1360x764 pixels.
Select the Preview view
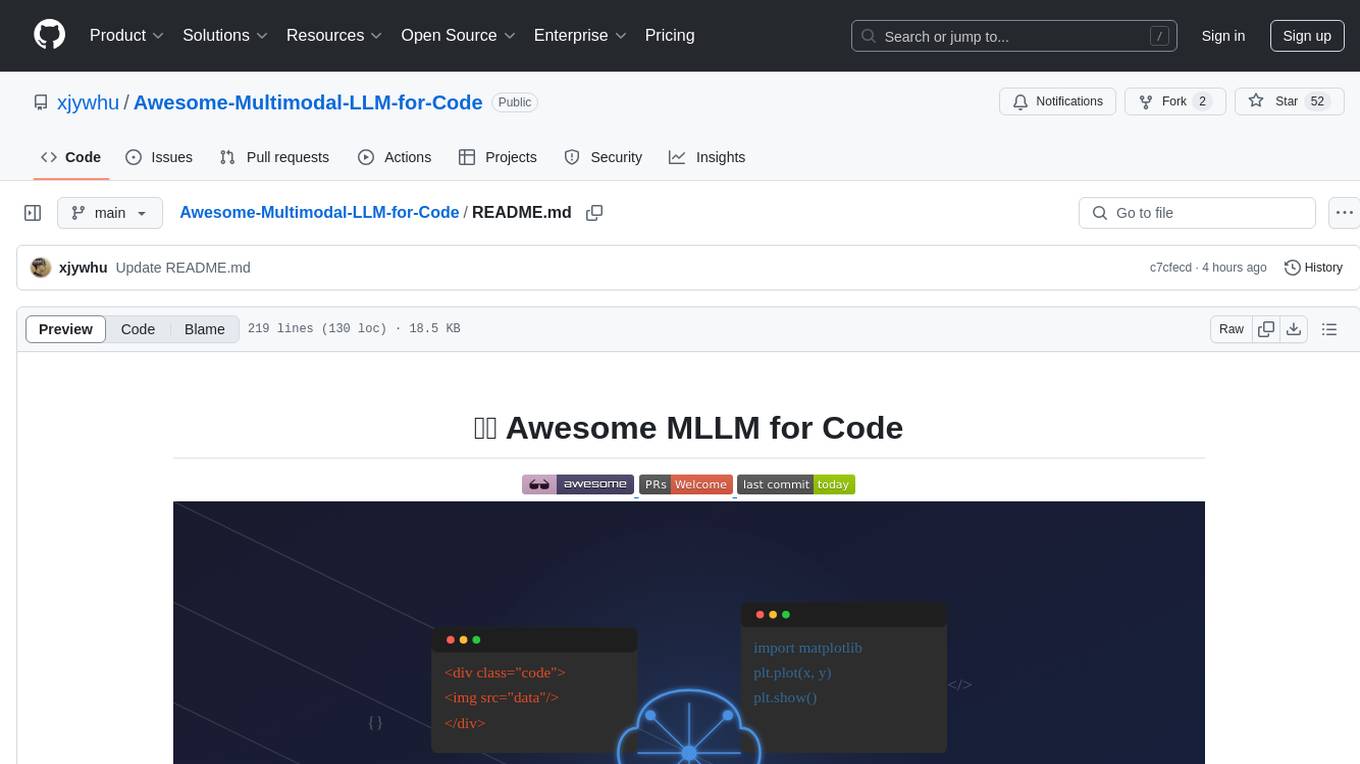click(66, 329)
